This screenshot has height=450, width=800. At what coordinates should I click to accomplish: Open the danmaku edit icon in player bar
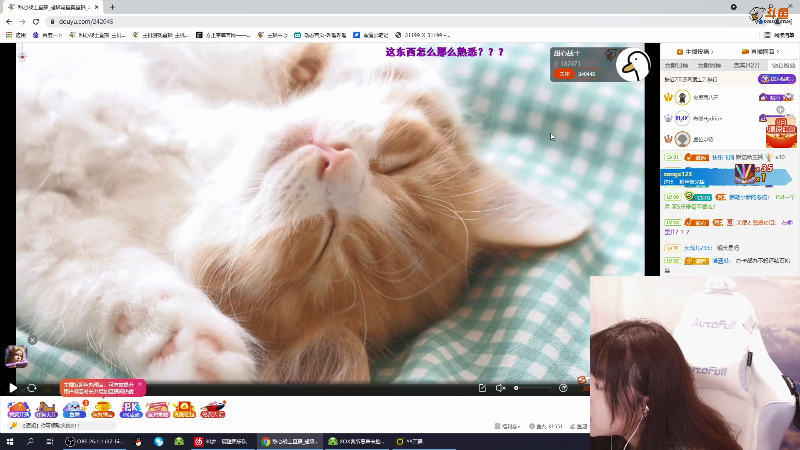pyautogui.click(x=482, y=388)
